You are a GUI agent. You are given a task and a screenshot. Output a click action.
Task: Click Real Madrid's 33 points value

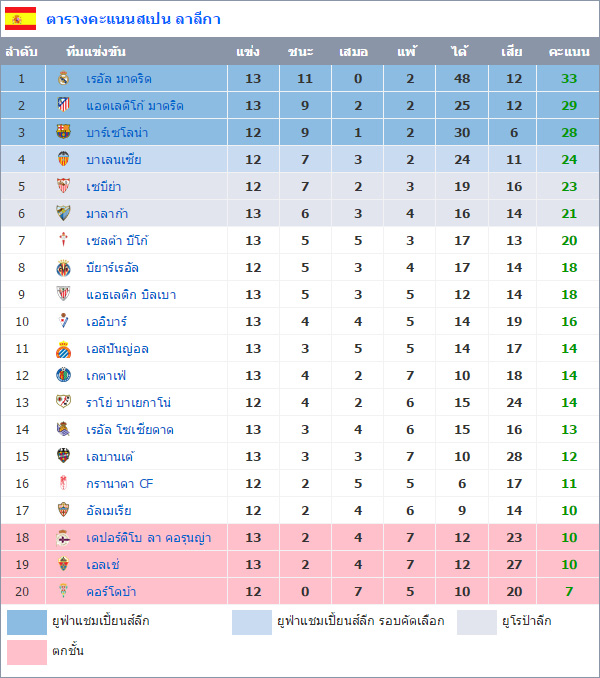[569, 78]
